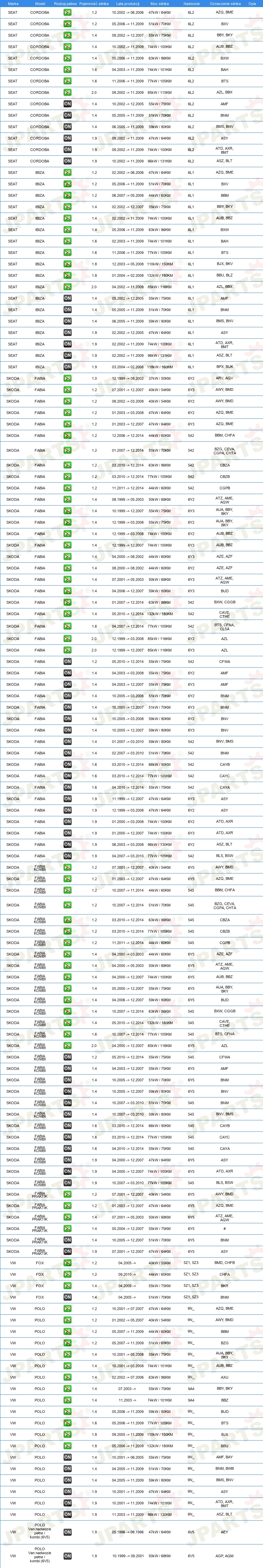This screenshot has height=1568, width=263.
Task: Click petrol icon in Cordoba BTS row
Action: (x=68, y=81)
